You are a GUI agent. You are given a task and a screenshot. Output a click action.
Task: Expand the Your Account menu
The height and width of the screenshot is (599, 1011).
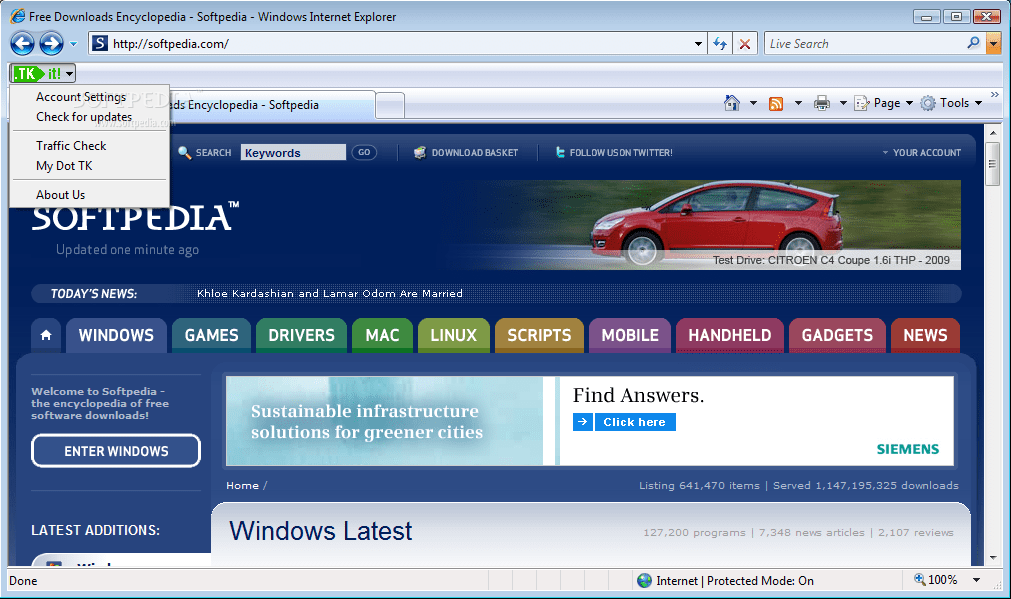pyautogui.click(x=921, y=153)
